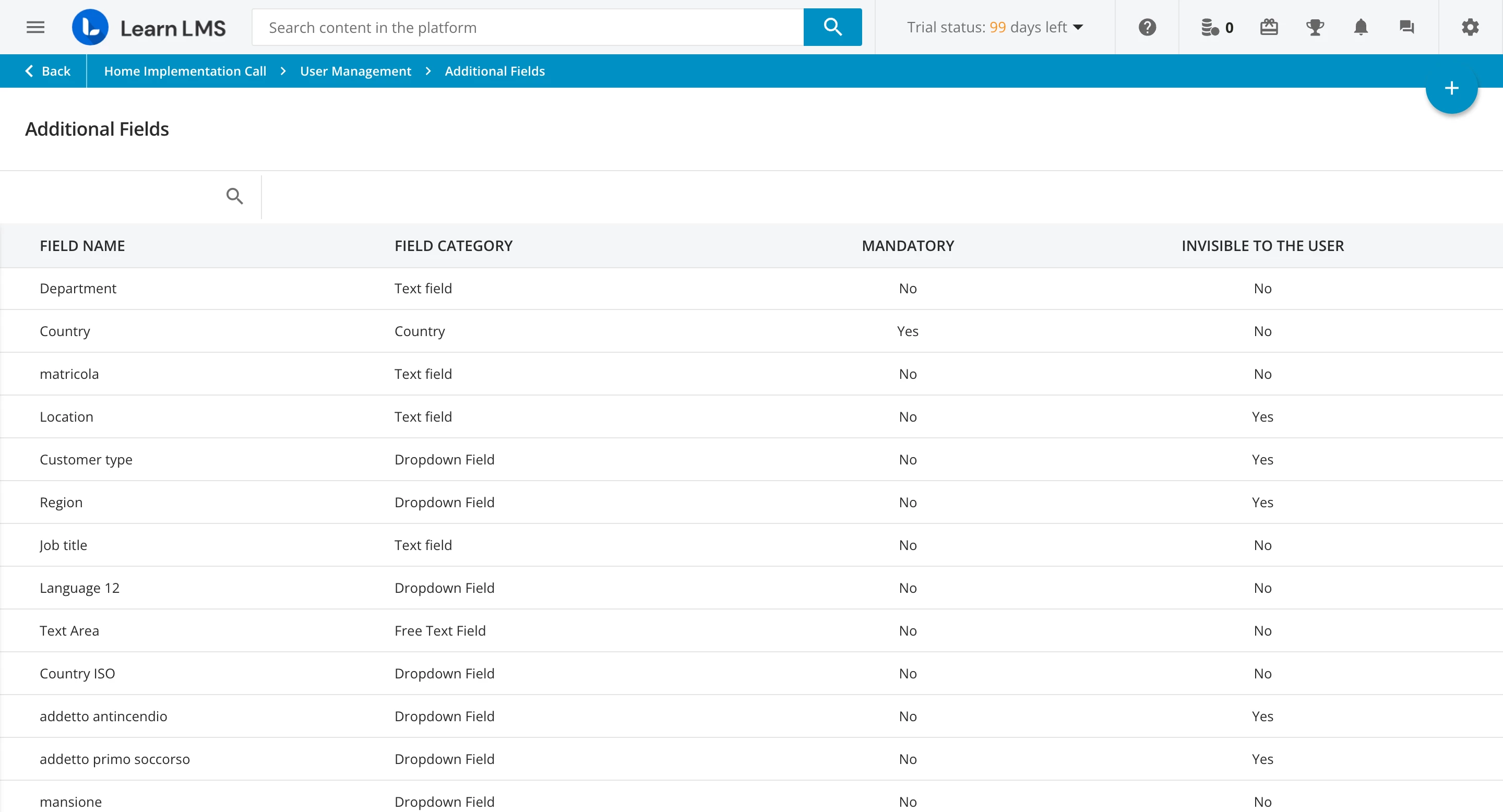Sort by the FIELD NAME column header
The width and height of the screenshot is (1503, 812).
pos(82,246)
